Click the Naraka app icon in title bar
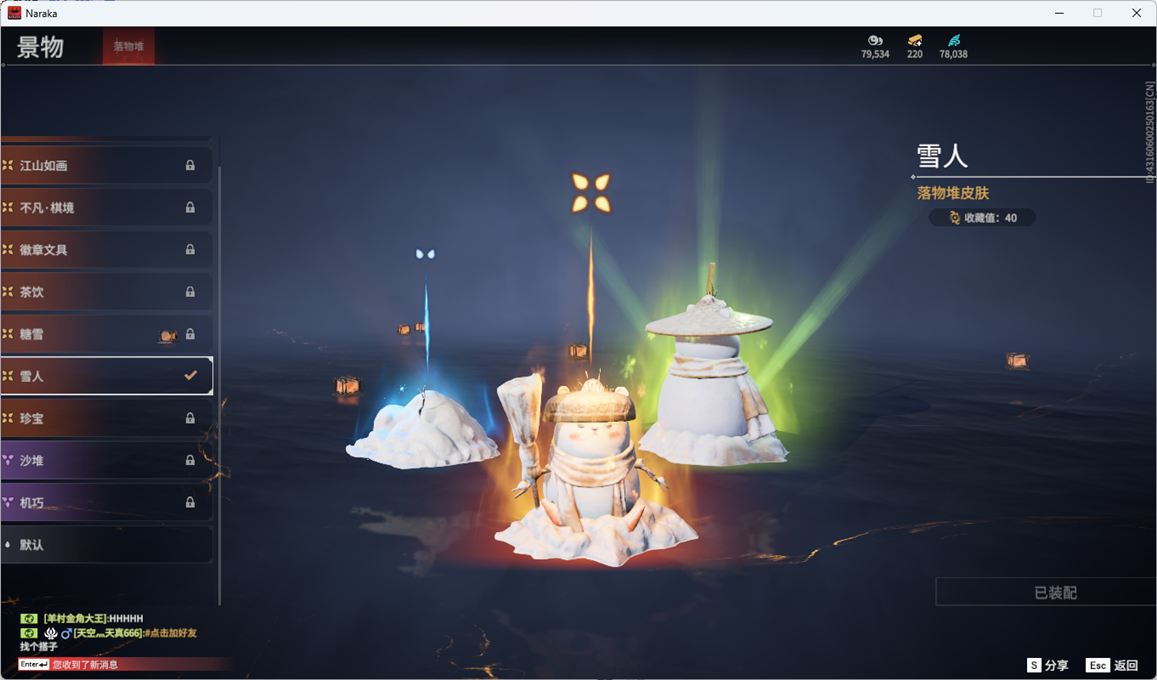The width and height of the screenshot is (1157, 680). coord(14,13)
